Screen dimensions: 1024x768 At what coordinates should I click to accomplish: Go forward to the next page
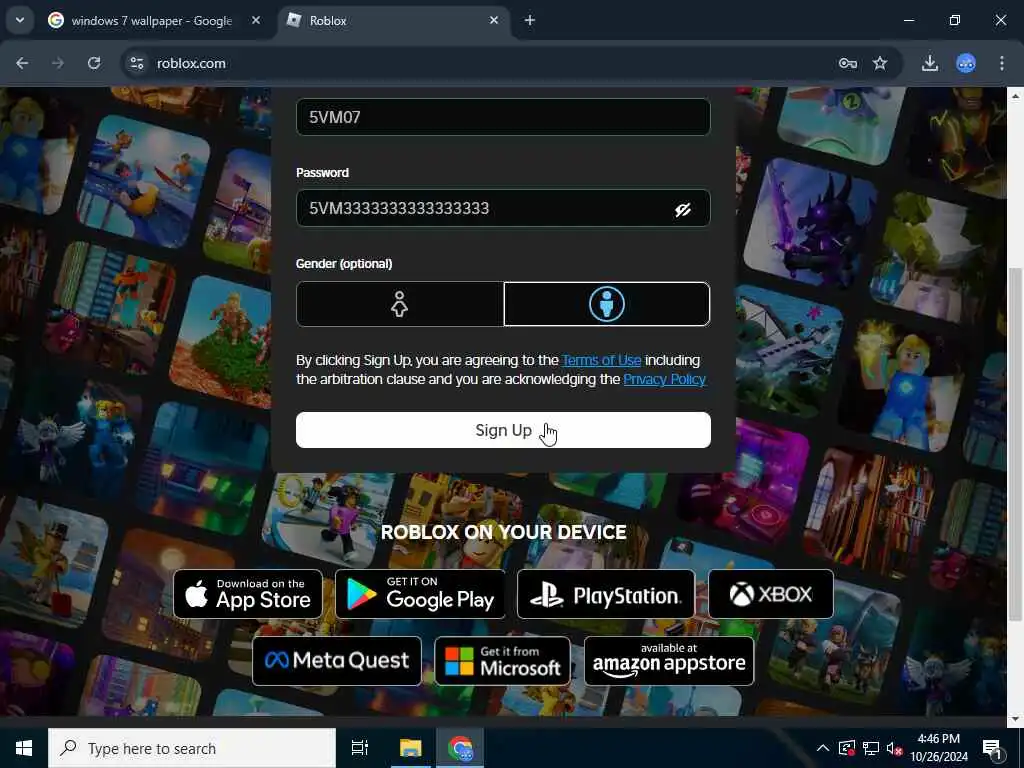(58, 63)
